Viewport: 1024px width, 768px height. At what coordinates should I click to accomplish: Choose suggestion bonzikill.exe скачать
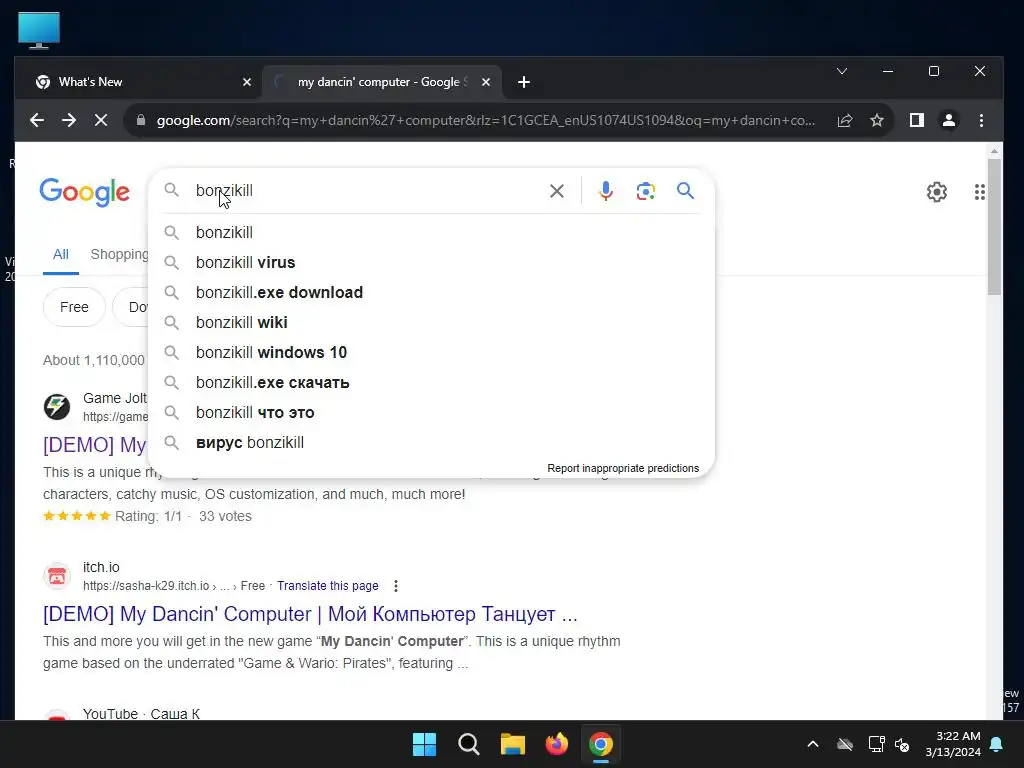[432, 383]
